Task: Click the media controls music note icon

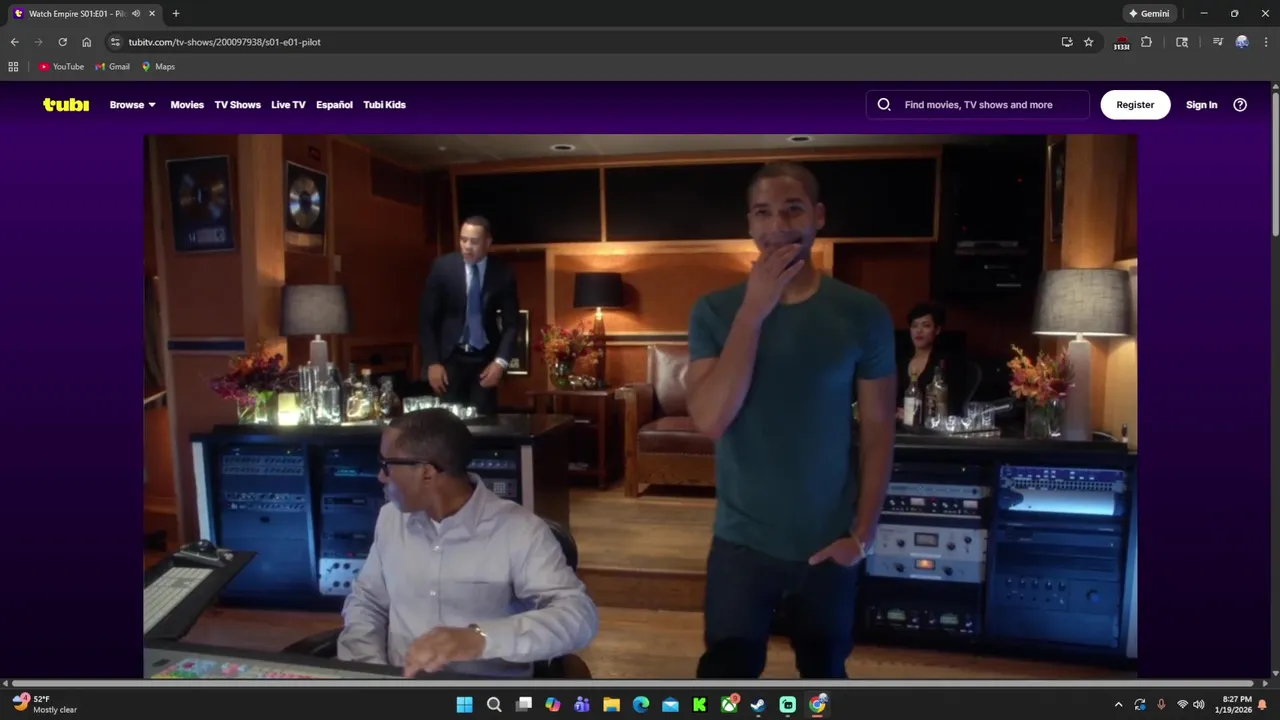Action: (1218, 42)
